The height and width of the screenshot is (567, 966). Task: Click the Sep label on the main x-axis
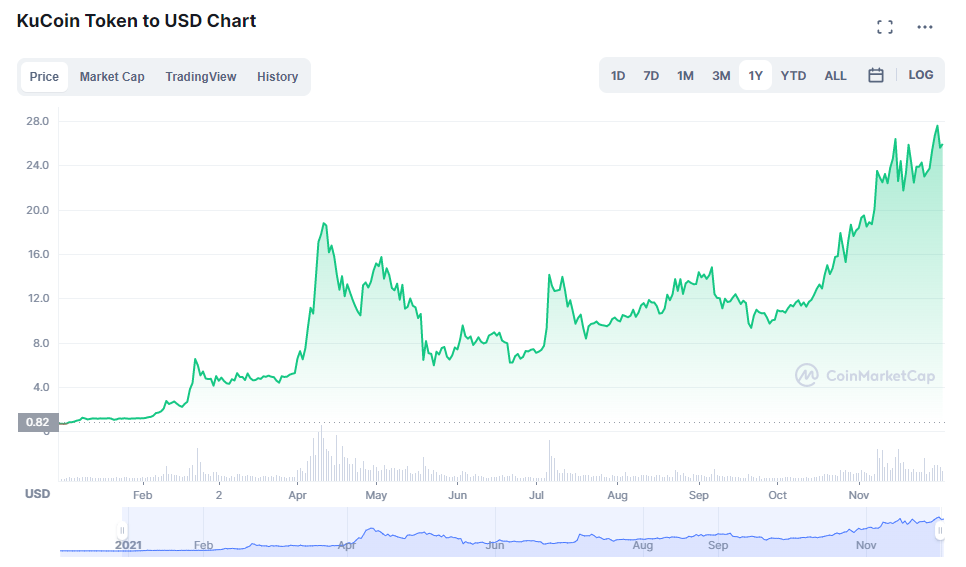coord(699,495)
